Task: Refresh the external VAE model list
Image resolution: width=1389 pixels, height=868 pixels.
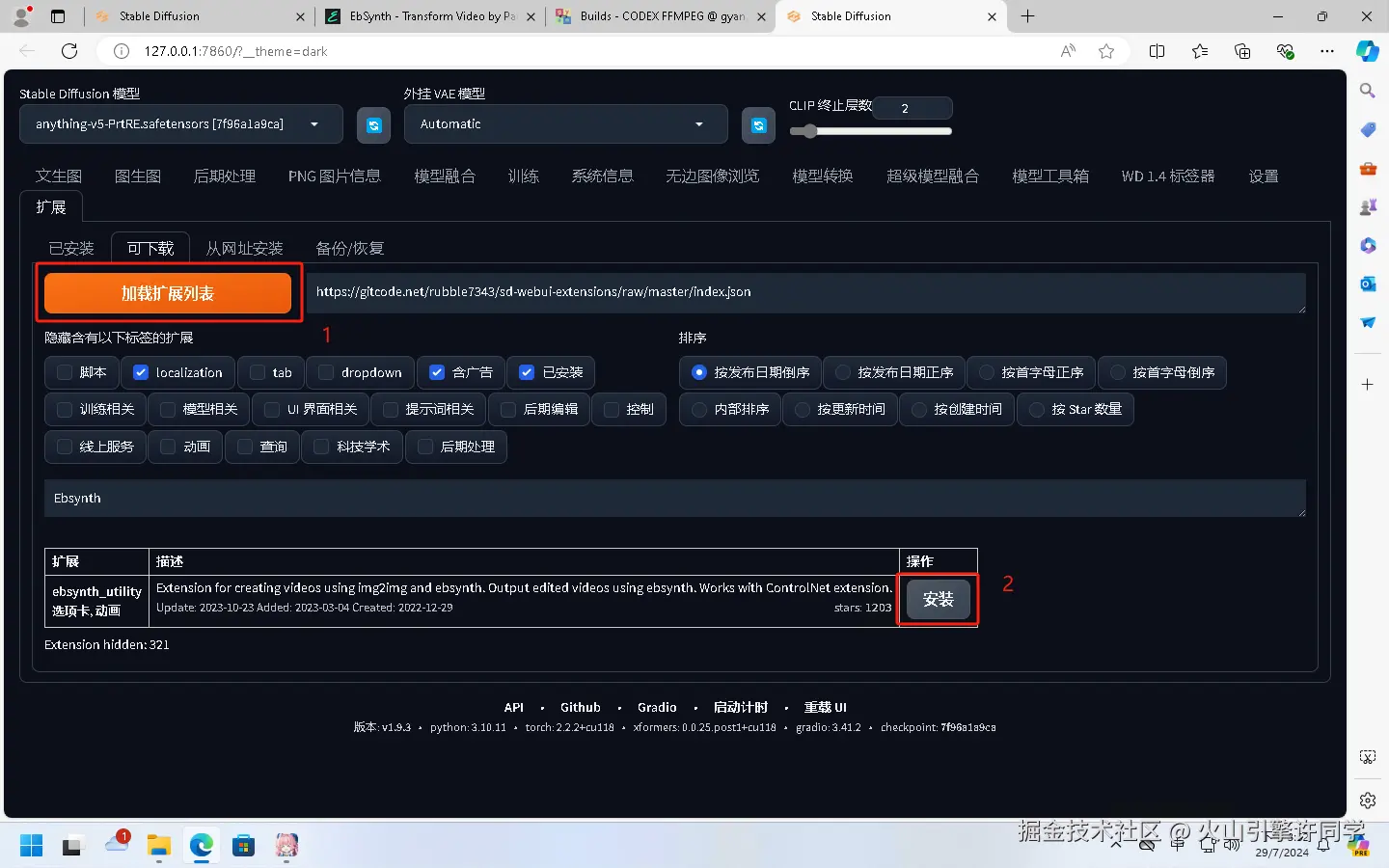Action: point(758,125)
